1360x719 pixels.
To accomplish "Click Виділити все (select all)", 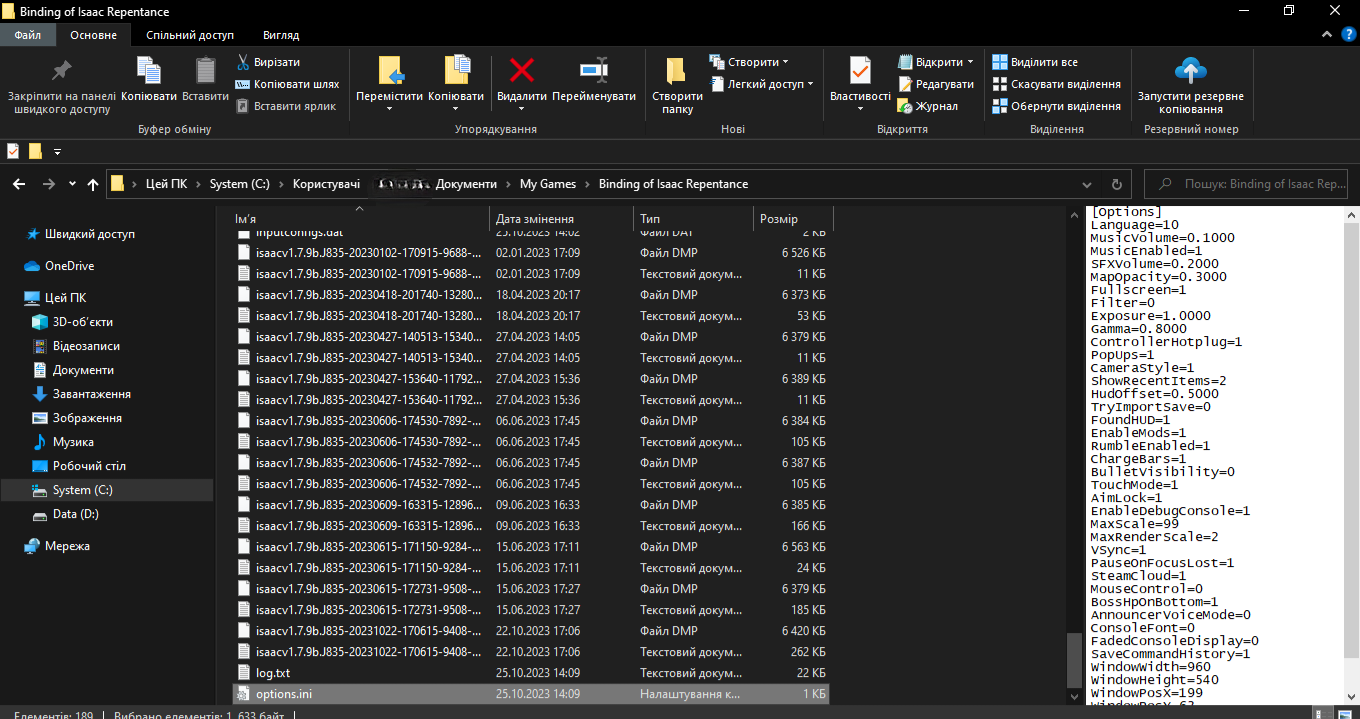I will (1035, 62).
